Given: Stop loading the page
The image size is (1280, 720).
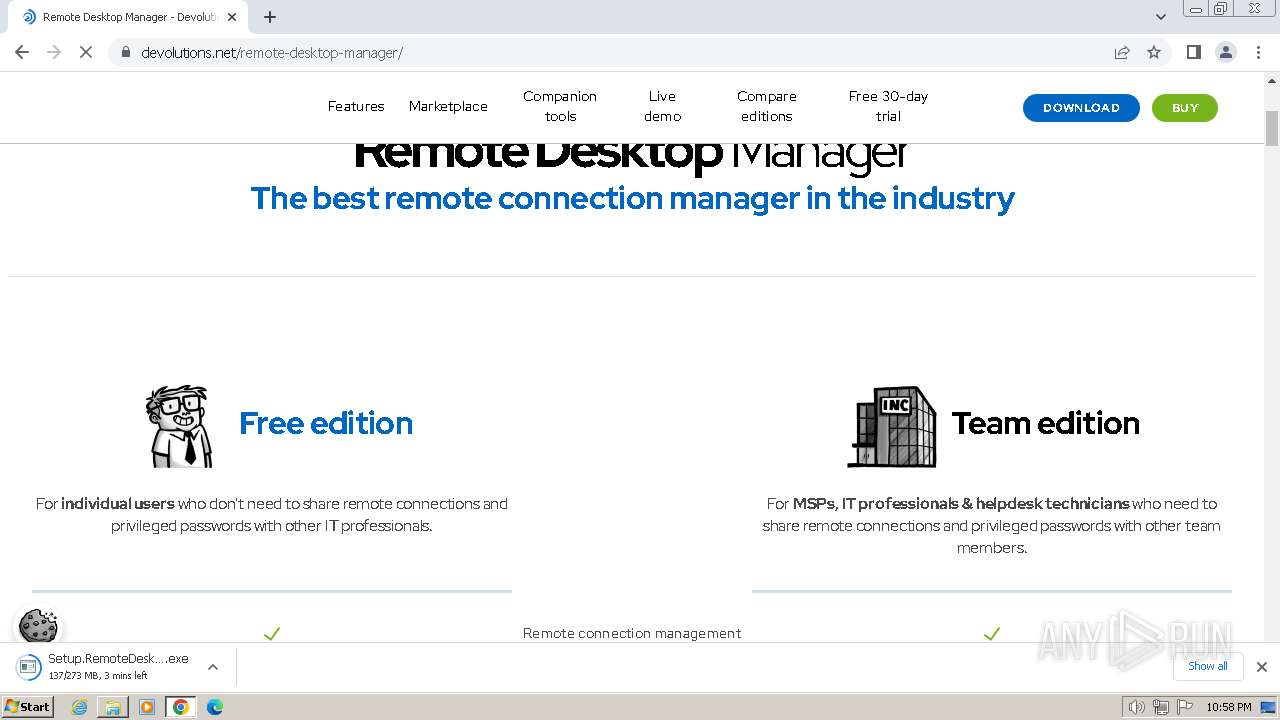Looking at the screenshot, I should pyautogui.click(x=86, y=52).
